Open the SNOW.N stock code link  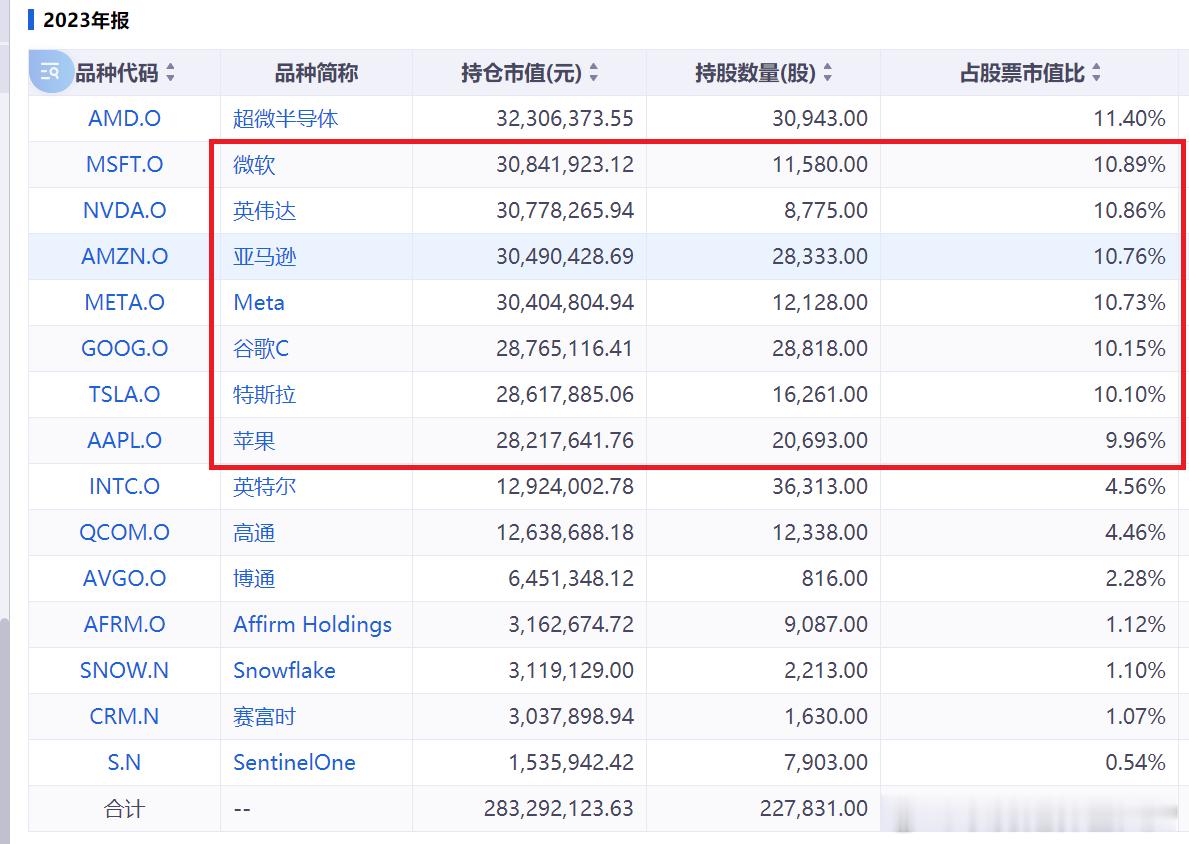(124, 670)
